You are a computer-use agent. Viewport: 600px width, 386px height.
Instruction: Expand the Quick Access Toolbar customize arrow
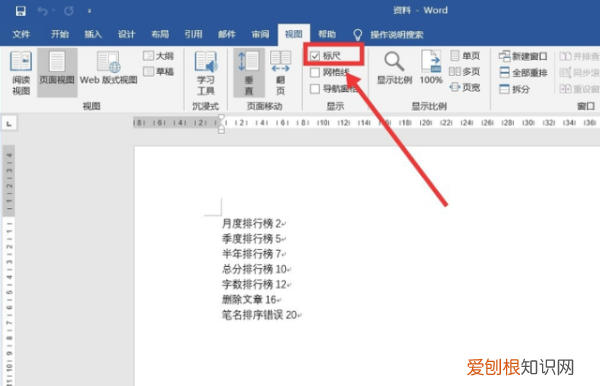tap(89, 11)
